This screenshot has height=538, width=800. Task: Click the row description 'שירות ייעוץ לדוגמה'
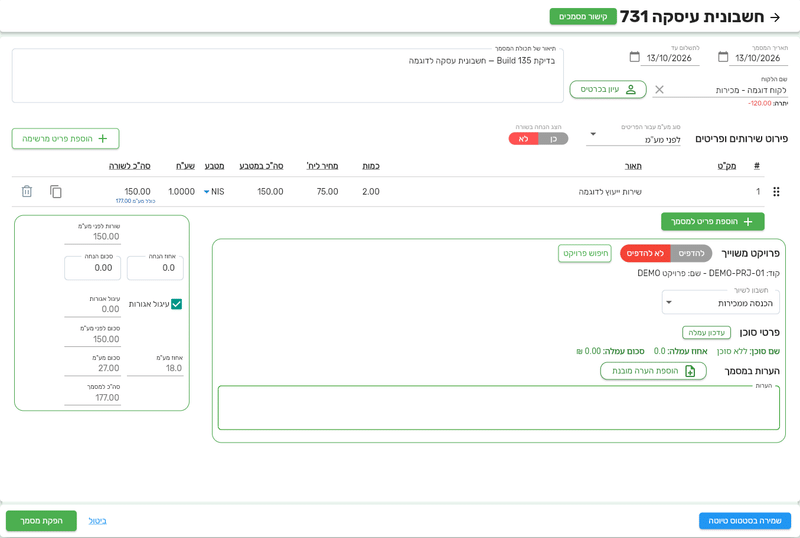610,192
